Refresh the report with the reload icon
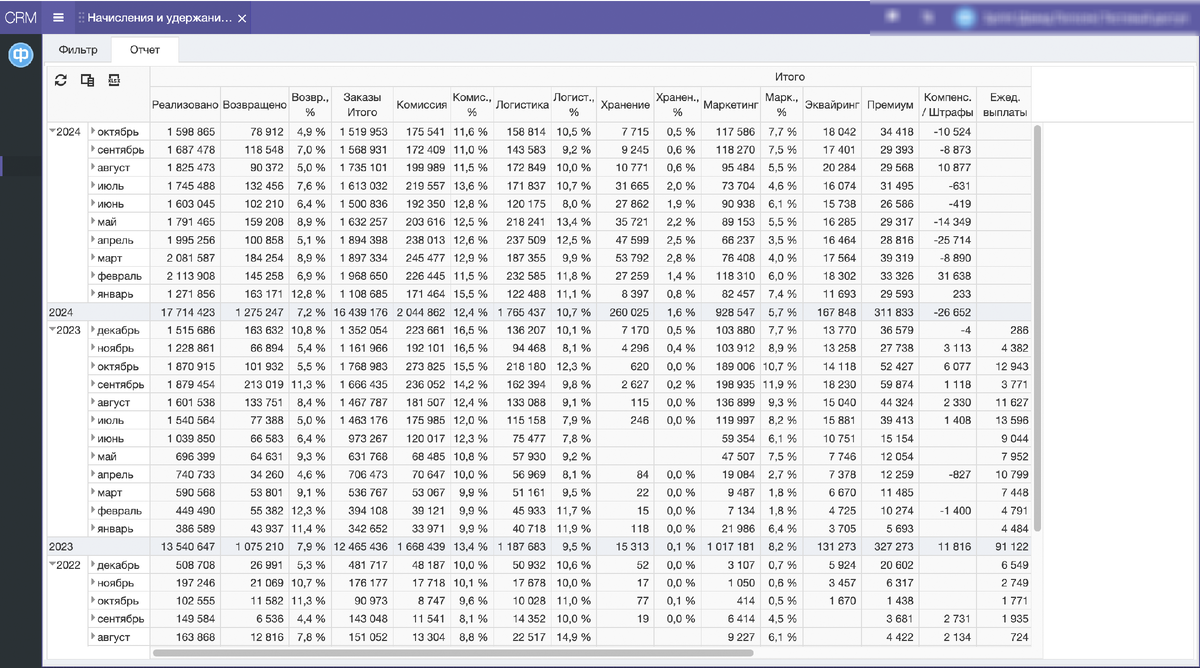 61,80
